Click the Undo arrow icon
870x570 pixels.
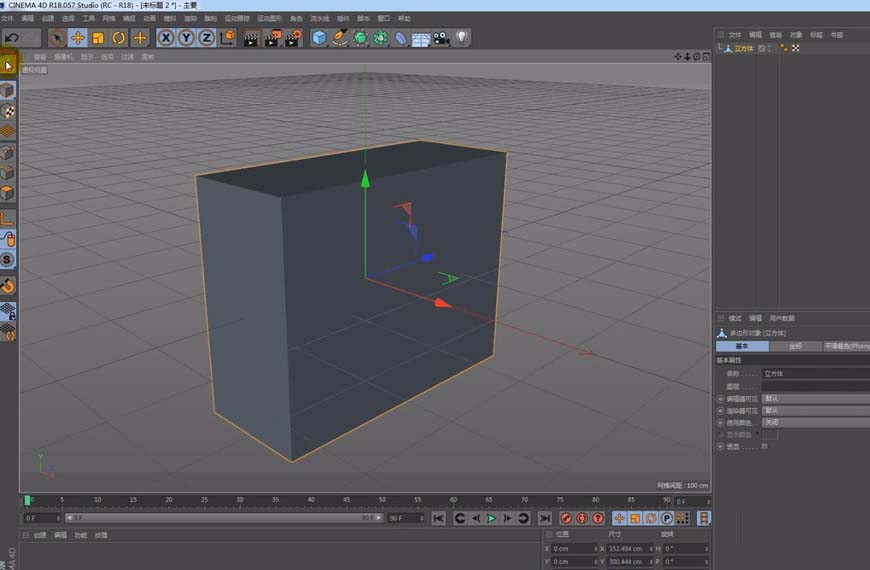[x=11, y=38]
